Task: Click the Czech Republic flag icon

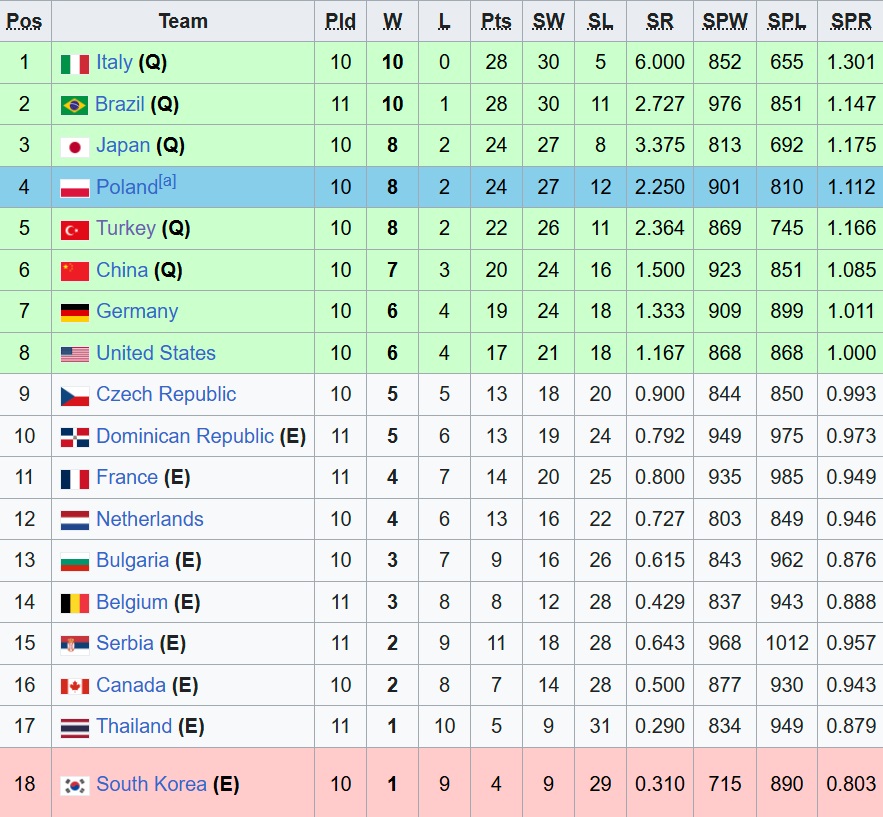Action: coord(75,396)
